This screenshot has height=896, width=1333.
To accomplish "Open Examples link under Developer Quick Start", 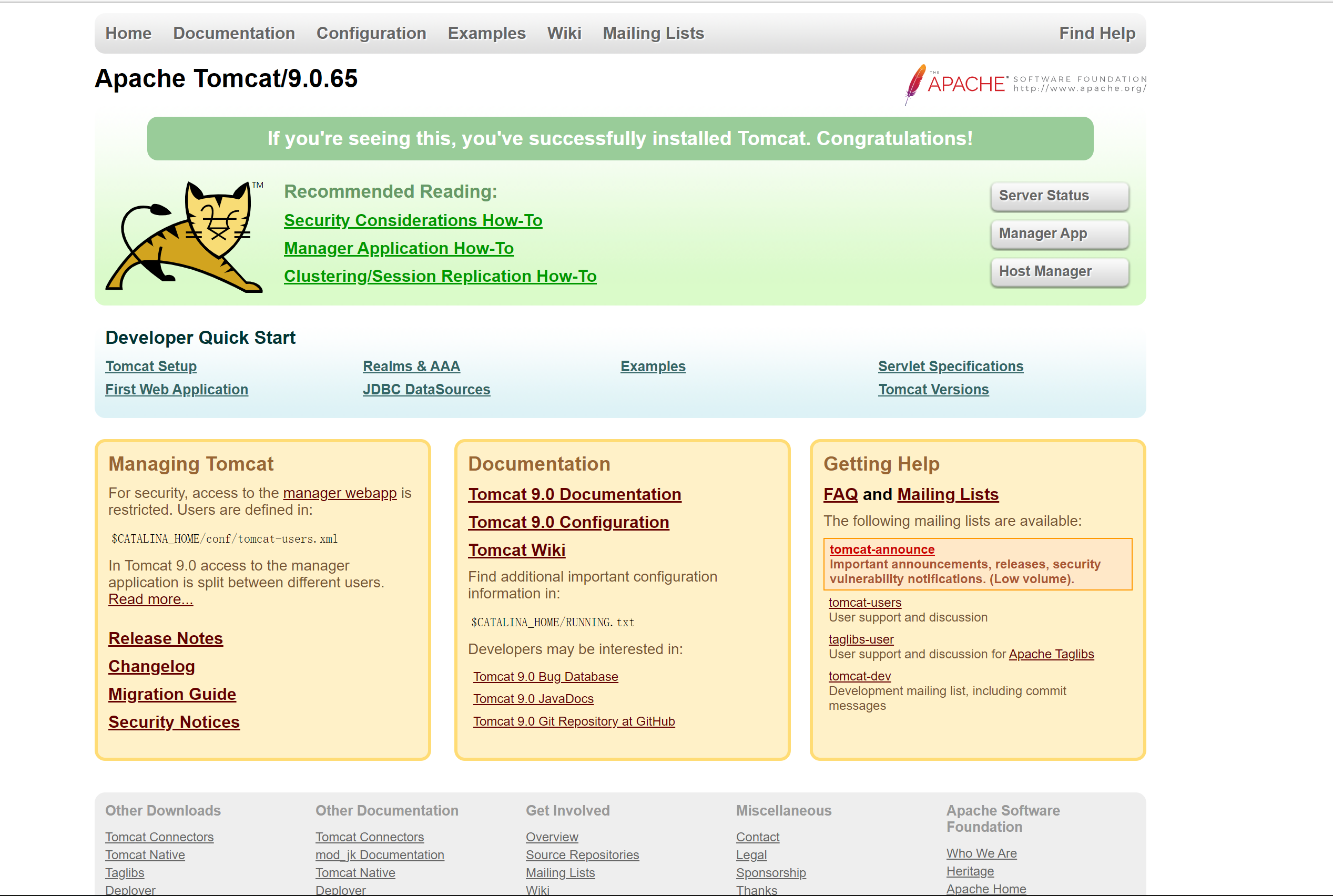I will coord(653,366).
